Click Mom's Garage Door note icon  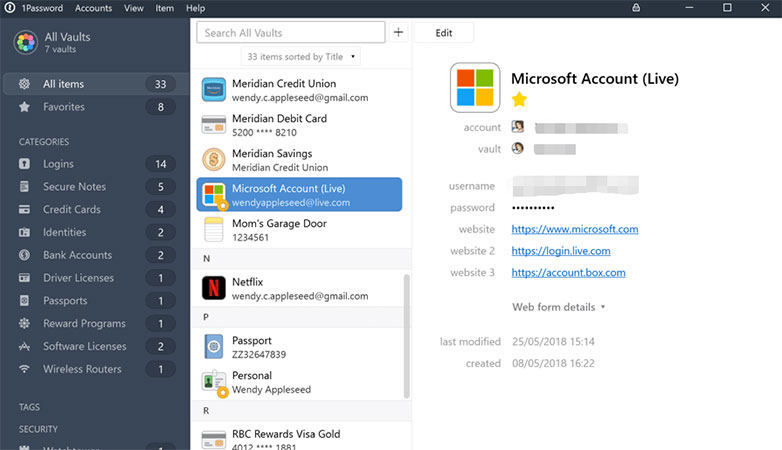click(214, 230)
